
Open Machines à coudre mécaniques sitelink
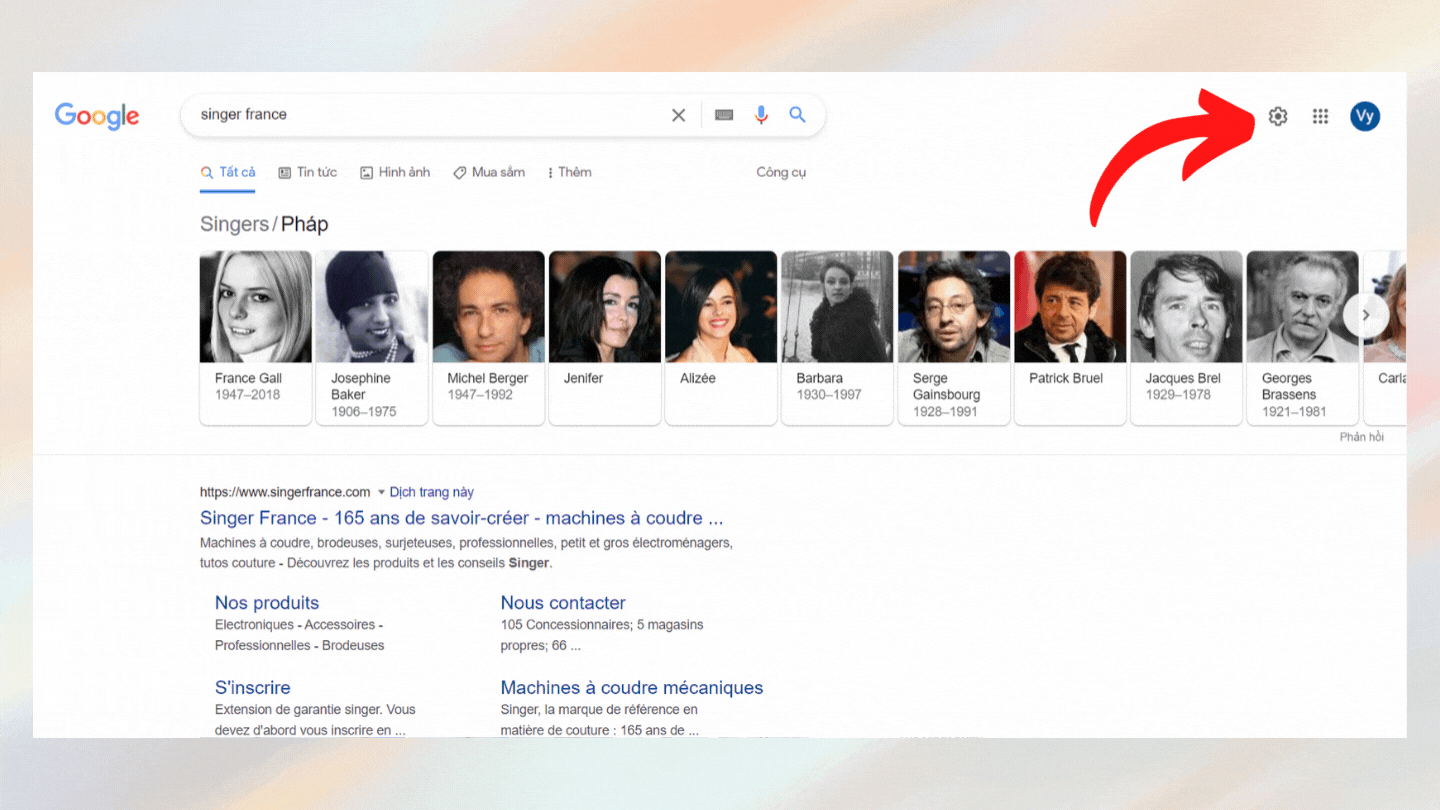pos(632,688)
